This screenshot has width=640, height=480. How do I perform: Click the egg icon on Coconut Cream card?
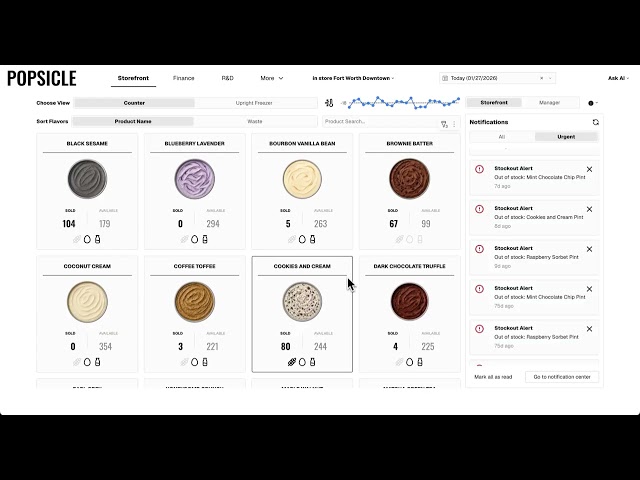click(x=87, y=362)
